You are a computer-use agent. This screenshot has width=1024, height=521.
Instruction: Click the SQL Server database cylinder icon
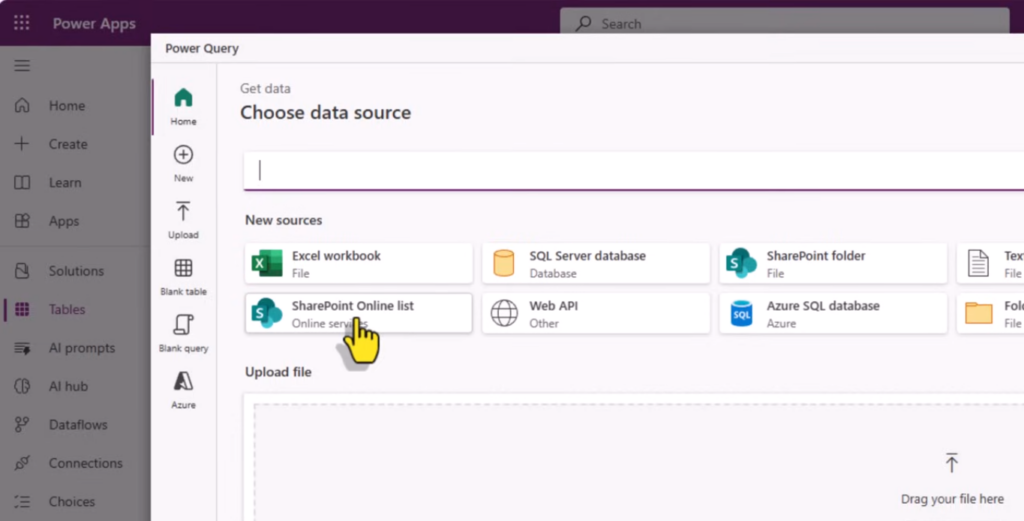(x=504, y=263)
